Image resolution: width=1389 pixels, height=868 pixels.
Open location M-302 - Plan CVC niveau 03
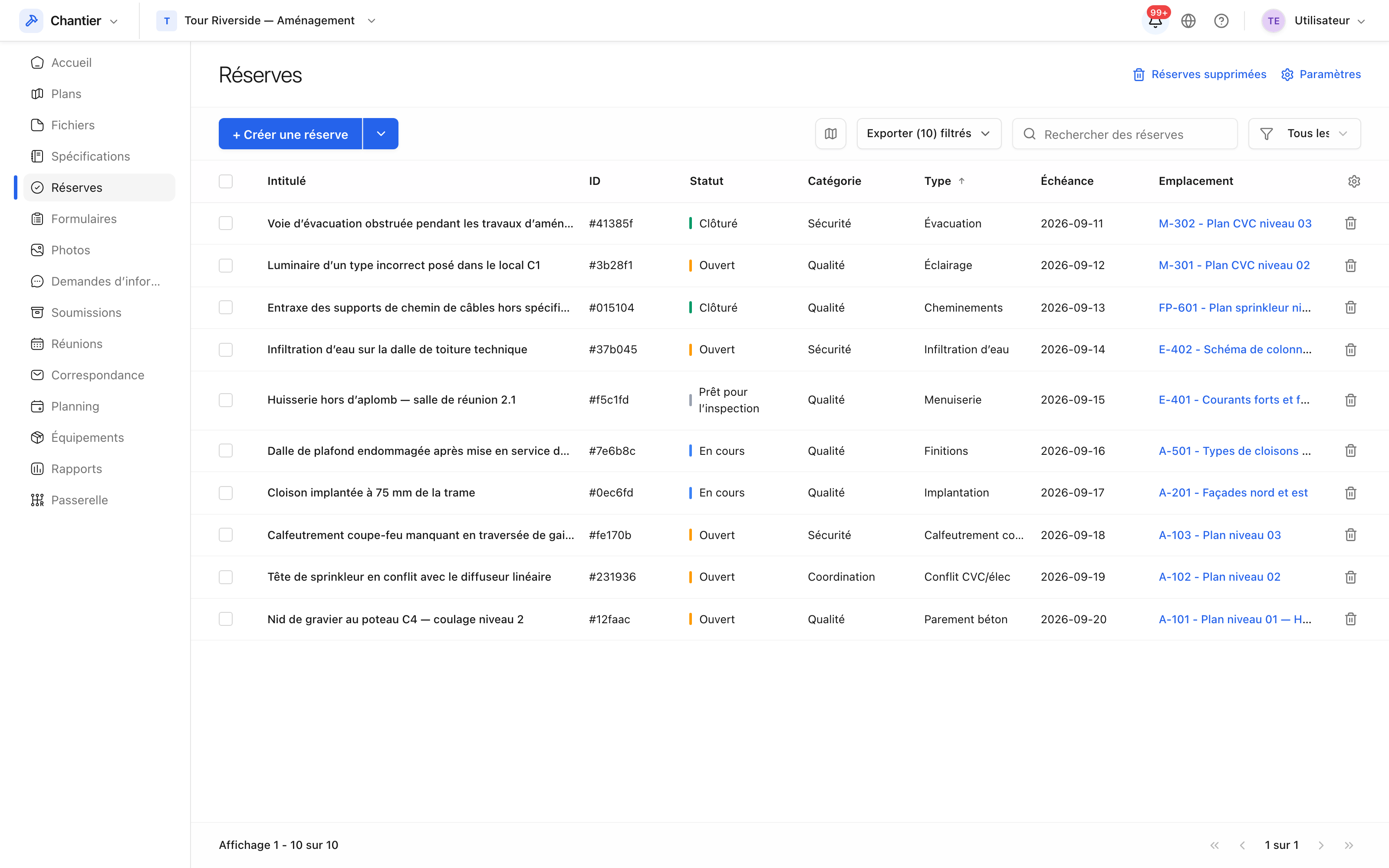(x=1234, y=224)
